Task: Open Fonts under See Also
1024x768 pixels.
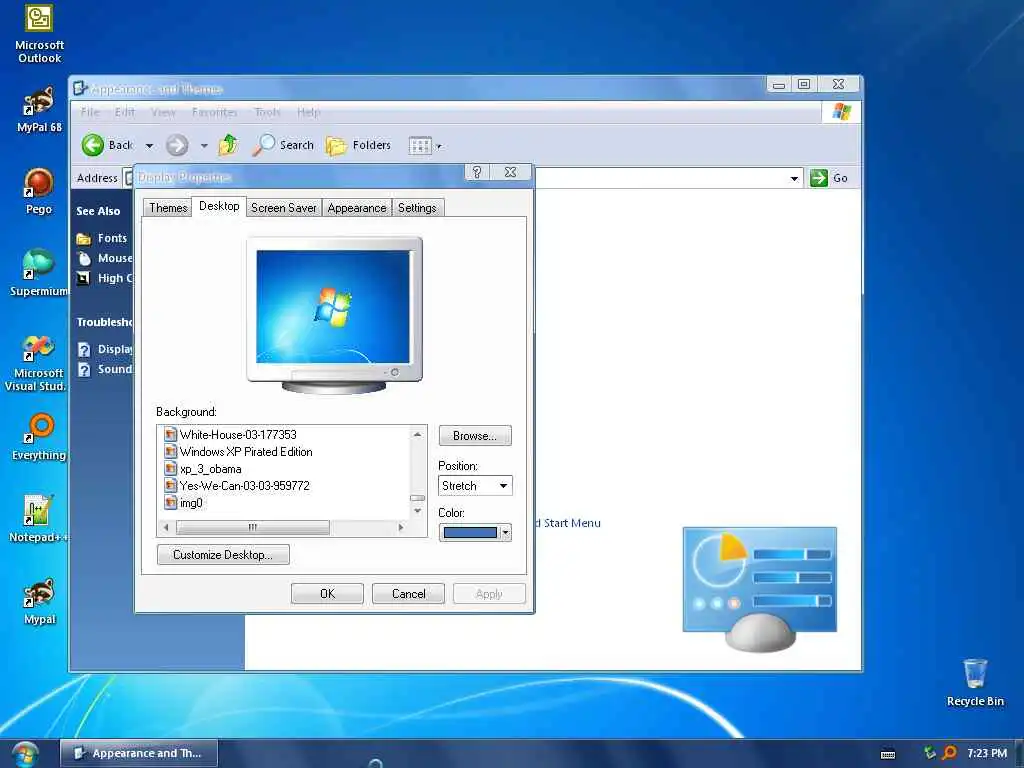Action: click(112, 238)
